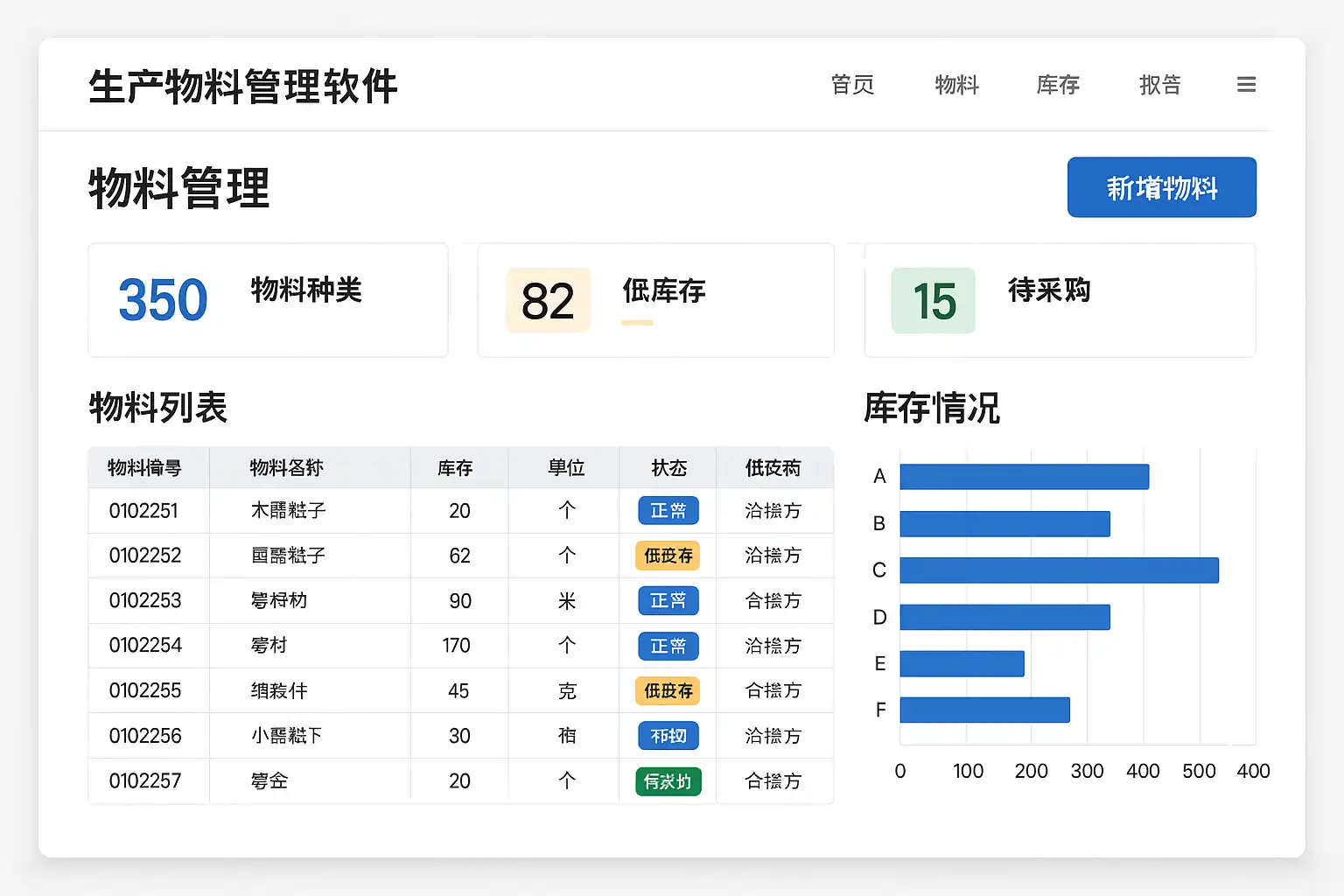Click the first navigation item left of 物料
This screenshot has height=896, width=1344.
[852, 85]
